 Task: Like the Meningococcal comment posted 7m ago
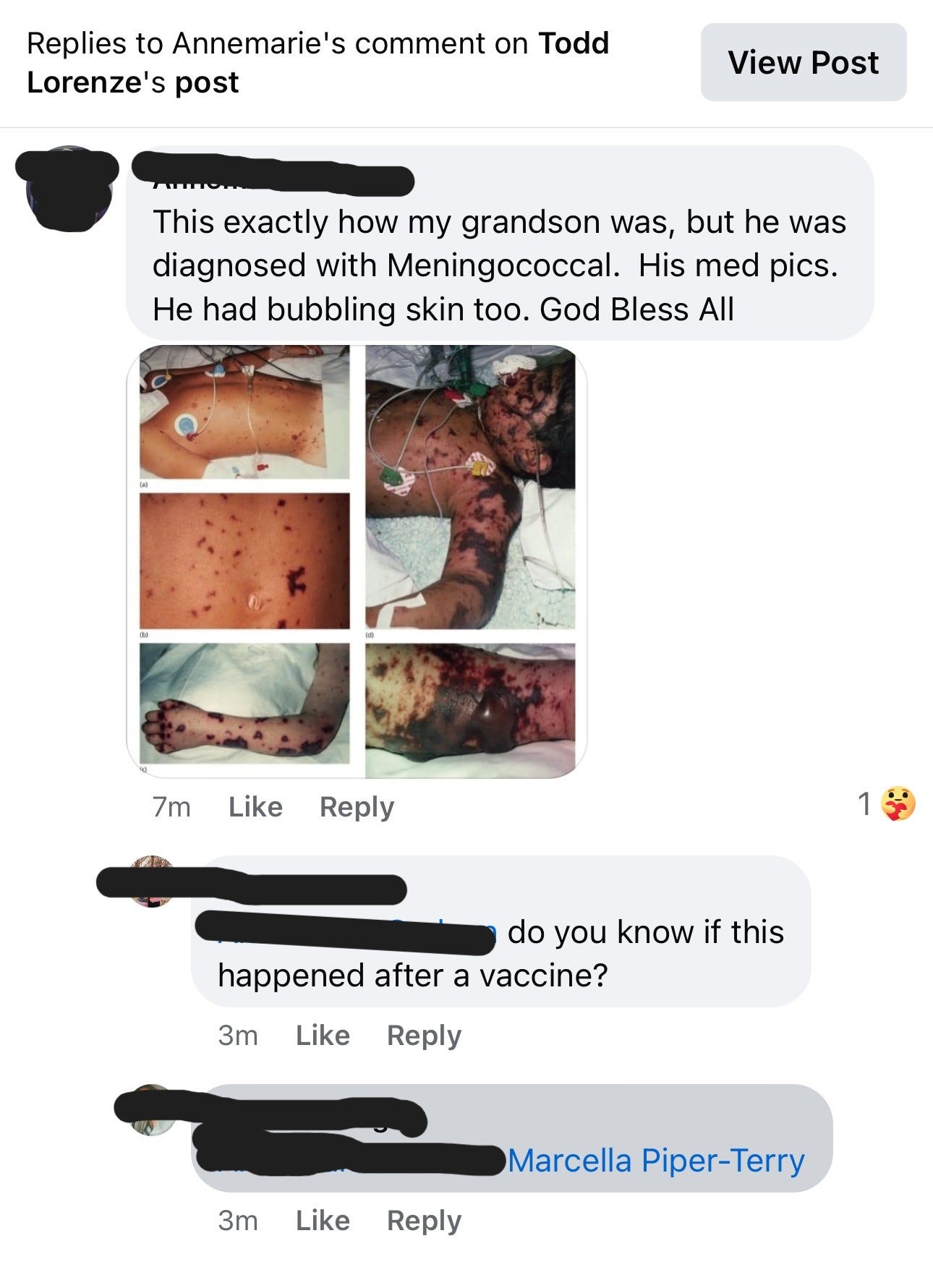[x=255, y=806]
